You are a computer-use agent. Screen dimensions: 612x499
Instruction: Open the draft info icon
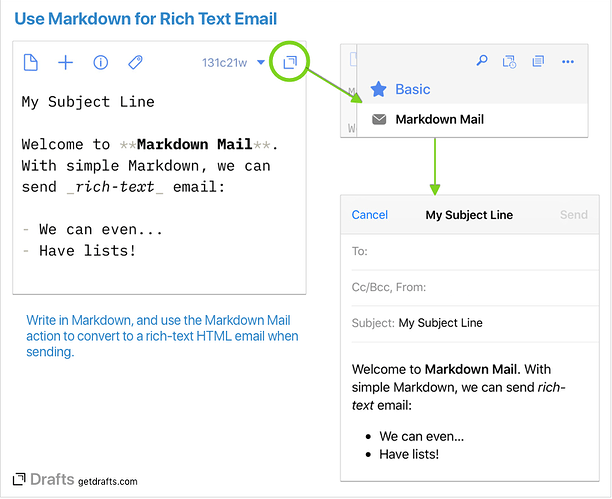100,62
